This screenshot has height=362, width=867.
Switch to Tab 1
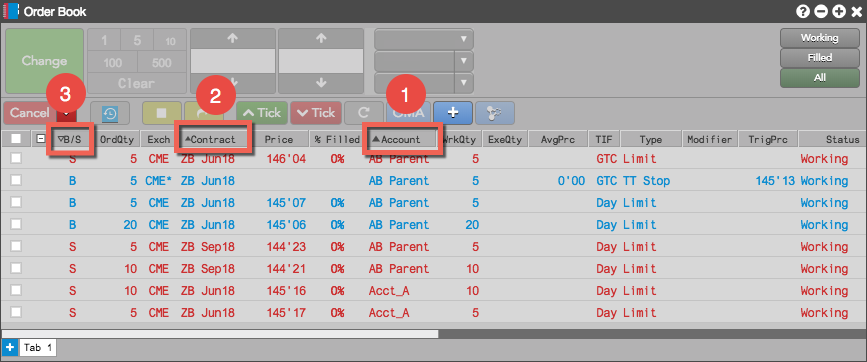[38, 348]
